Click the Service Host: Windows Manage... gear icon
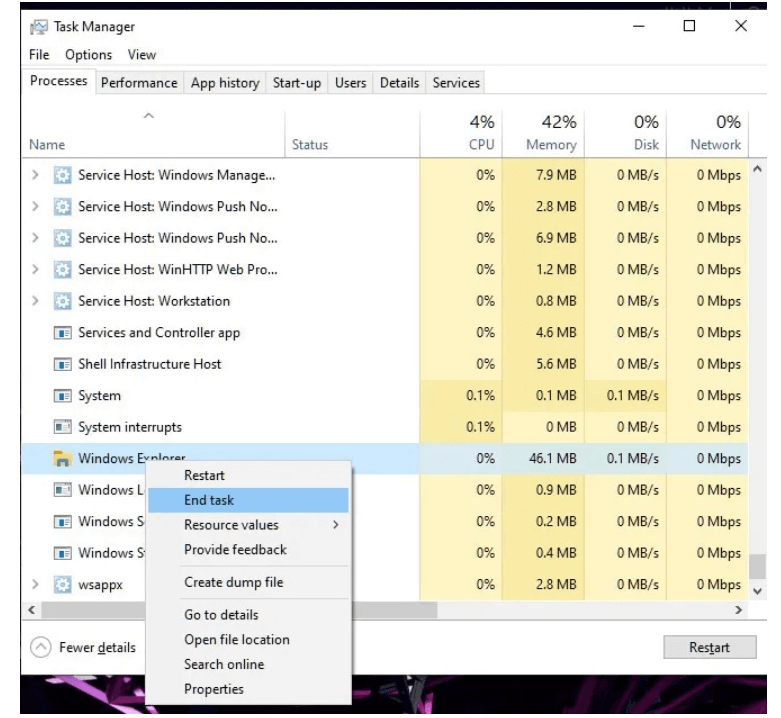The image size is (781, 718). (x=62, y=175)
